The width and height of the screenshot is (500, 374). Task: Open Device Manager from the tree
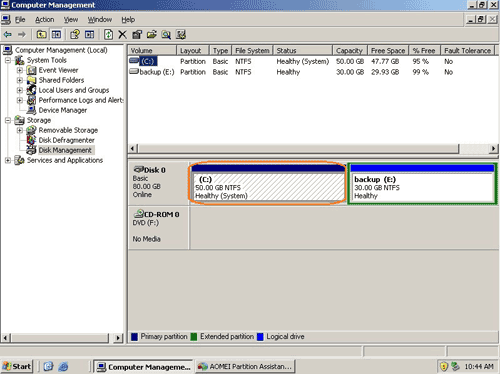coord(63,110)
